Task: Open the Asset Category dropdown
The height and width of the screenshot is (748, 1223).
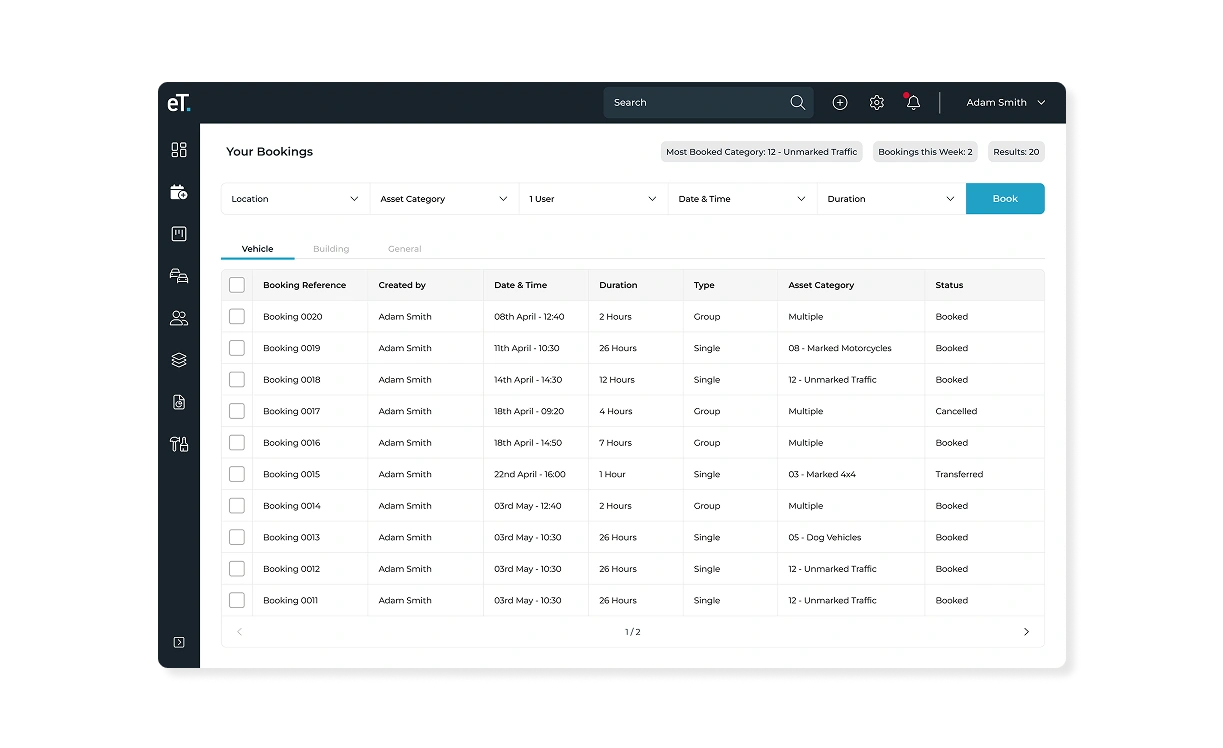Action: [444, 199]
